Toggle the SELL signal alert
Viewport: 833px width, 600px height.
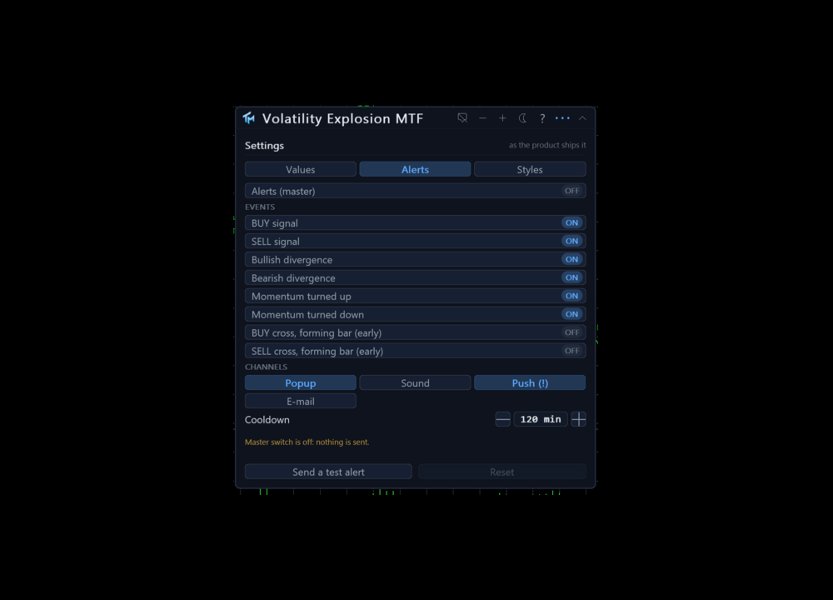[x=415, y=241]
